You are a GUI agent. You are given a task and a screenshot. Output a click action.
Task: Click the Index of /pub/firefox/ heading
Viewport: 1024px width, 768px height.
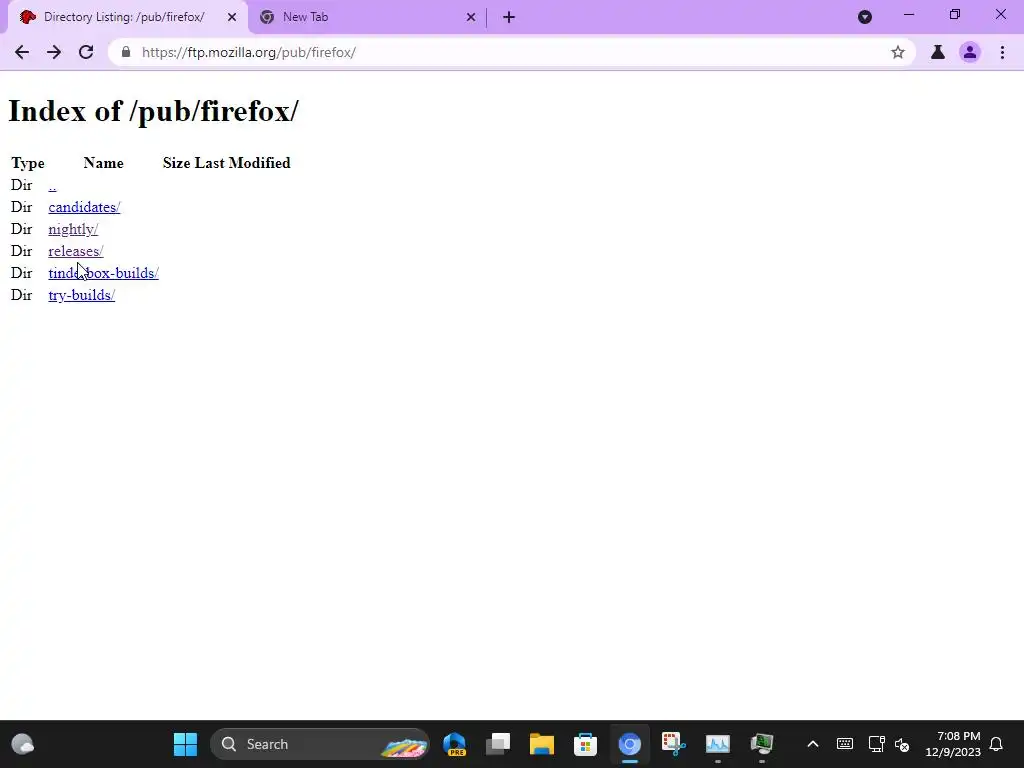click(153, 111)
